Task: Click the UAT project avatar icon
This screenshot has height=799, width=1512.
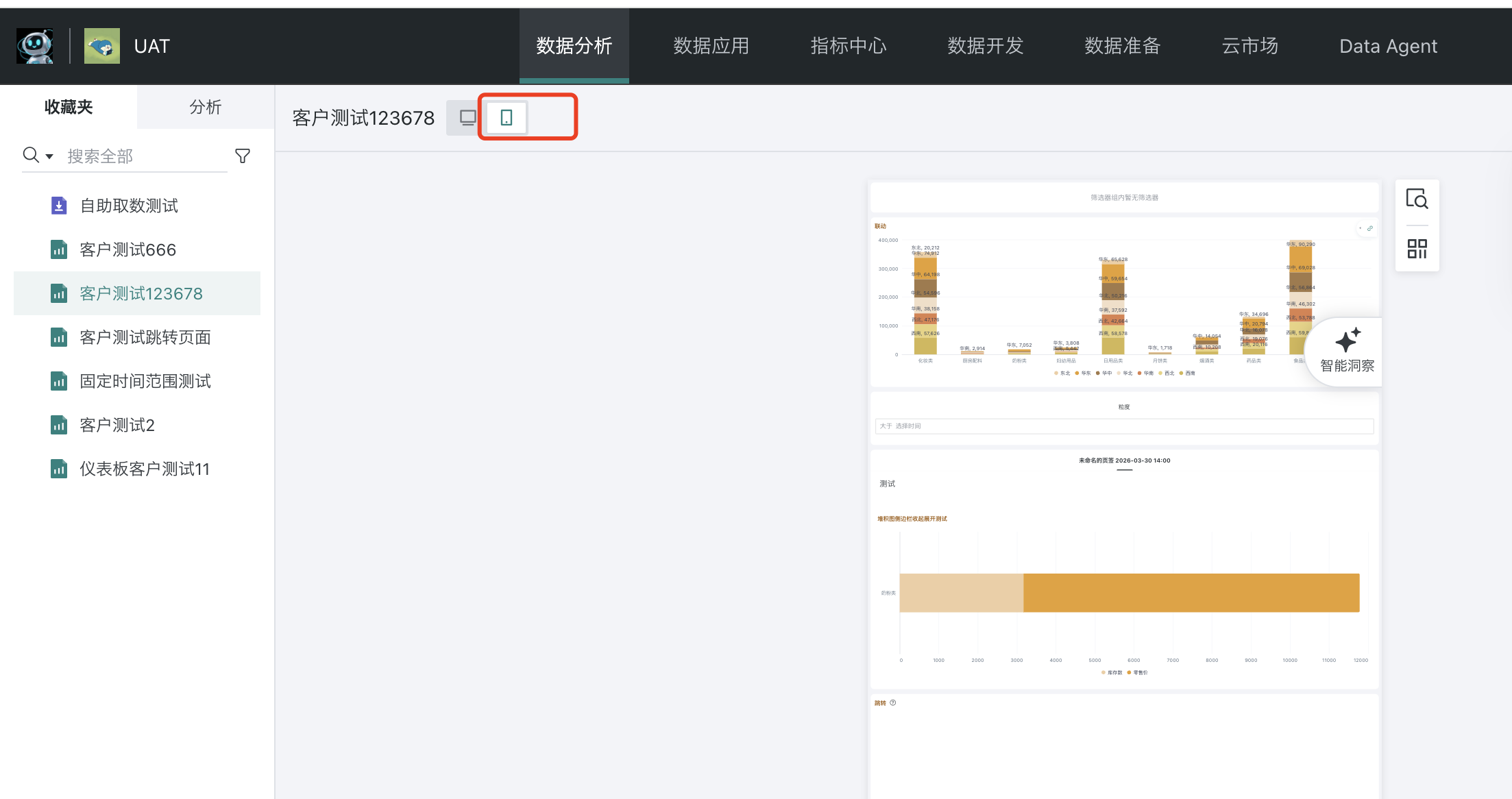Action: click(x=102, y=46)
